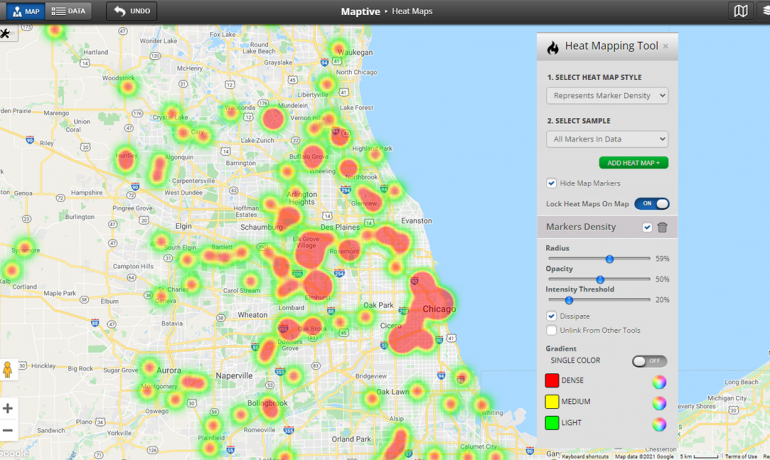Click the Chicago label on the map
This screenshot has width=770, height=460.
click(439, 309)
